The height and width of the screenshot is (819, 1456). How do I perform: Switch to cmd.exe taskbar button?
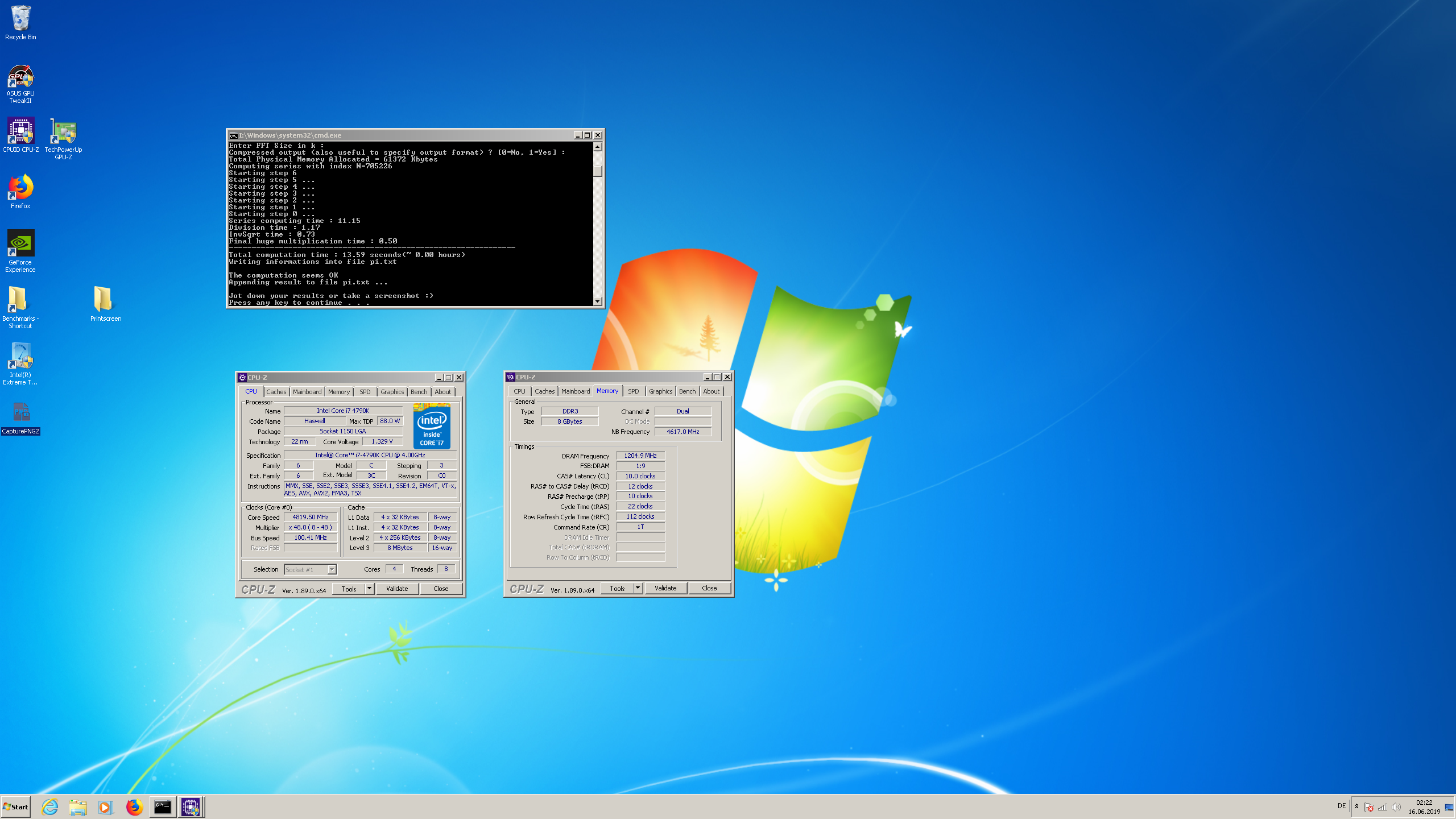[x=163, y=806]
